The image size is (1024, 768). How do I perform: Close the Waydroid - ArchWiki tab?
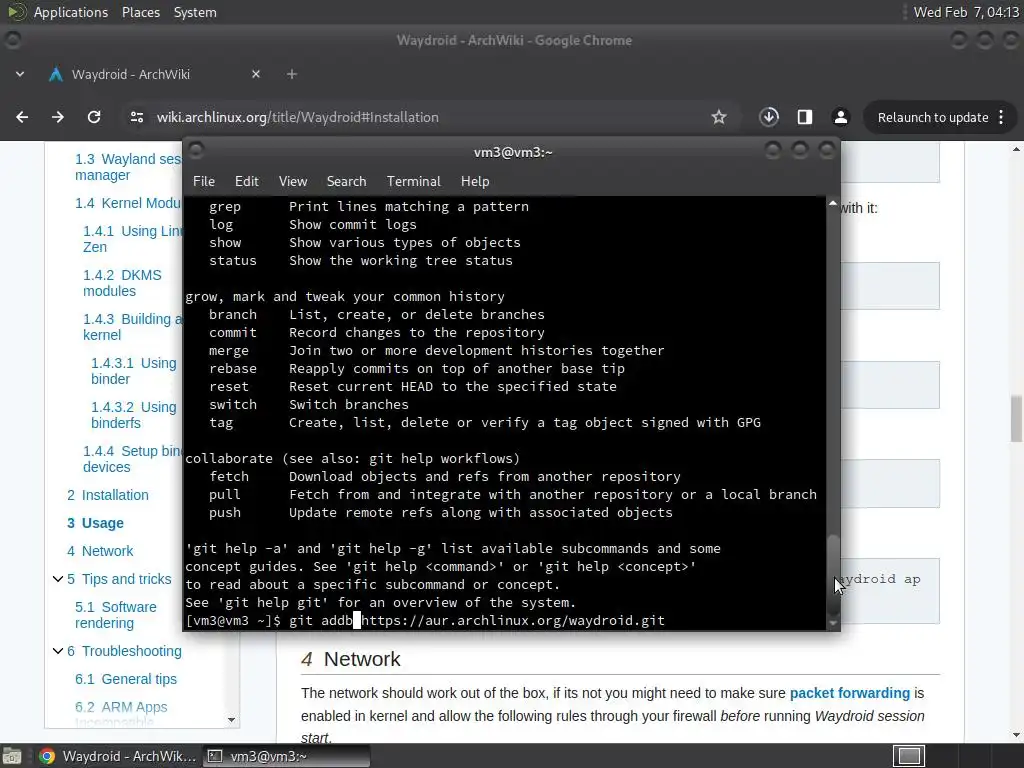pos(256,74)
